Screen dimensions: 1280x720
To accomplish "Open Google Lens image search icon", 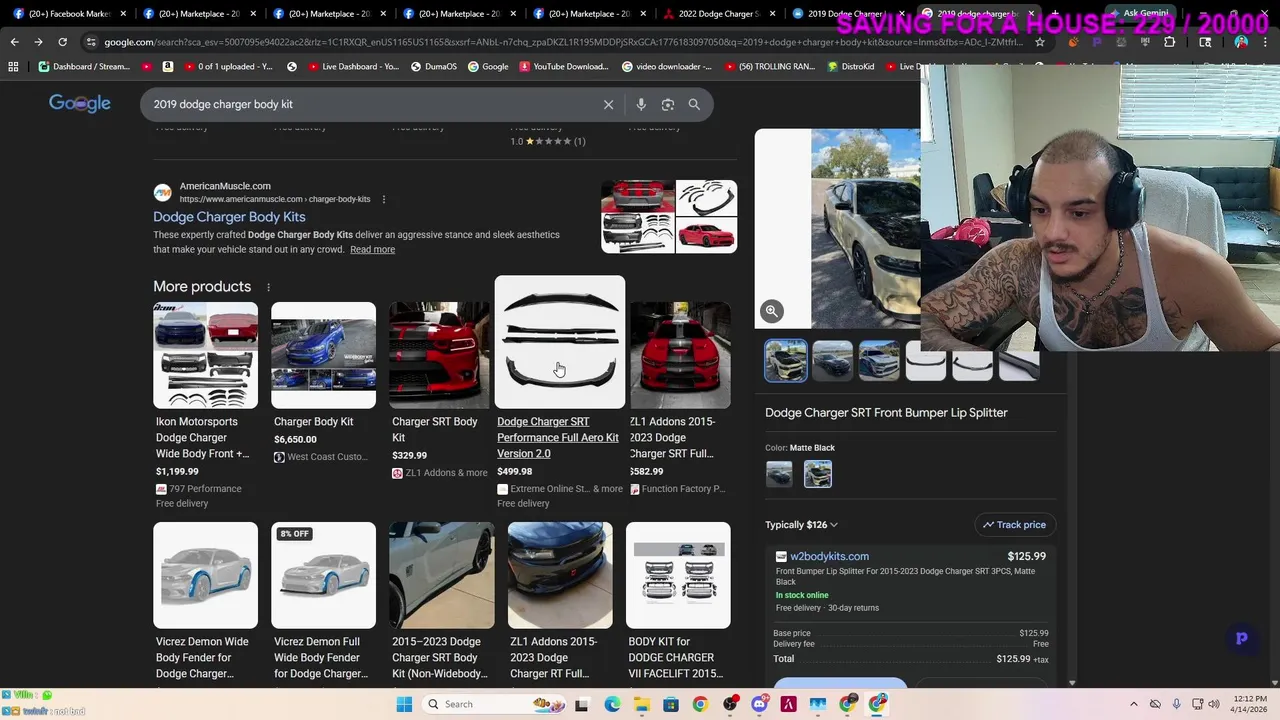I will [668, 104].
